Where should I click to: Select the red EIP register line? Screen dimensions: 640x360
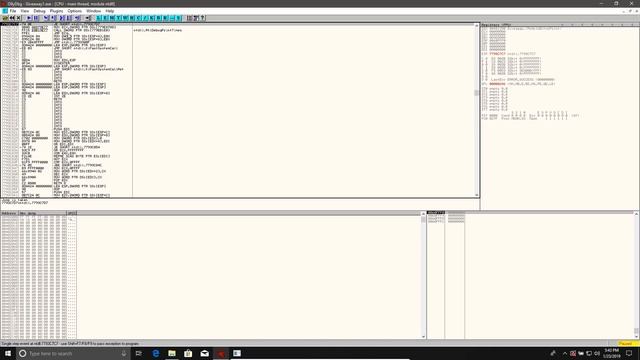click(509, 53)
